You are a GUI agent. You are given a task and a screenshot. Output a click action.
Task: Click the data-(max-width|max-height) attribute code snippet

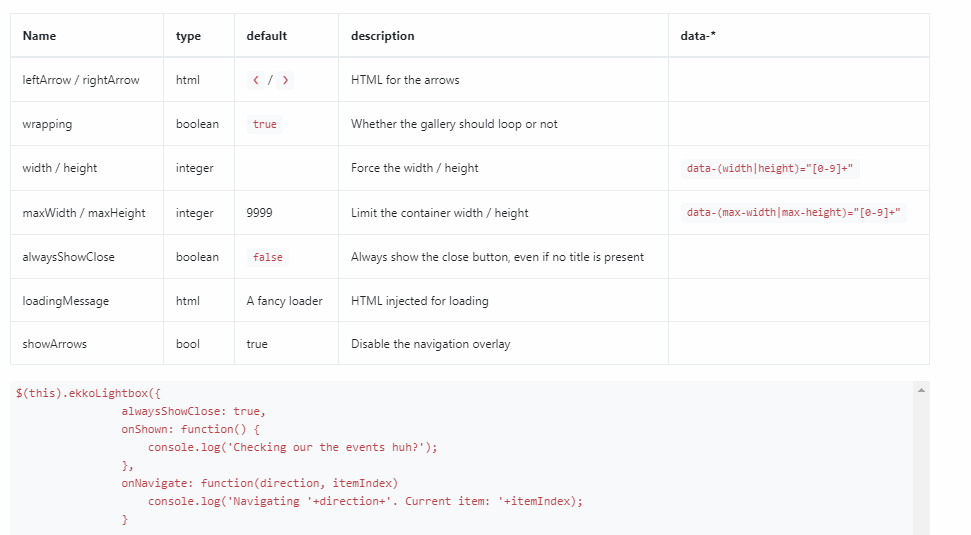click(x=794, y=213)
